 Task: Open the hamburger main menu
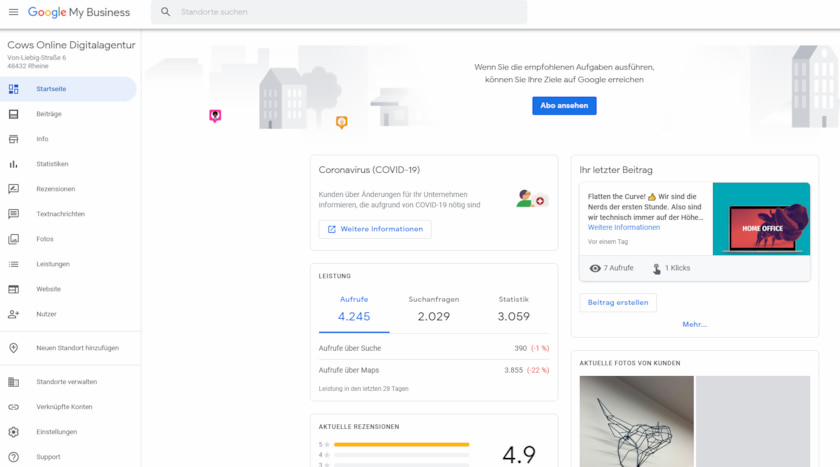pyautogui.click(x=13, y=12)
